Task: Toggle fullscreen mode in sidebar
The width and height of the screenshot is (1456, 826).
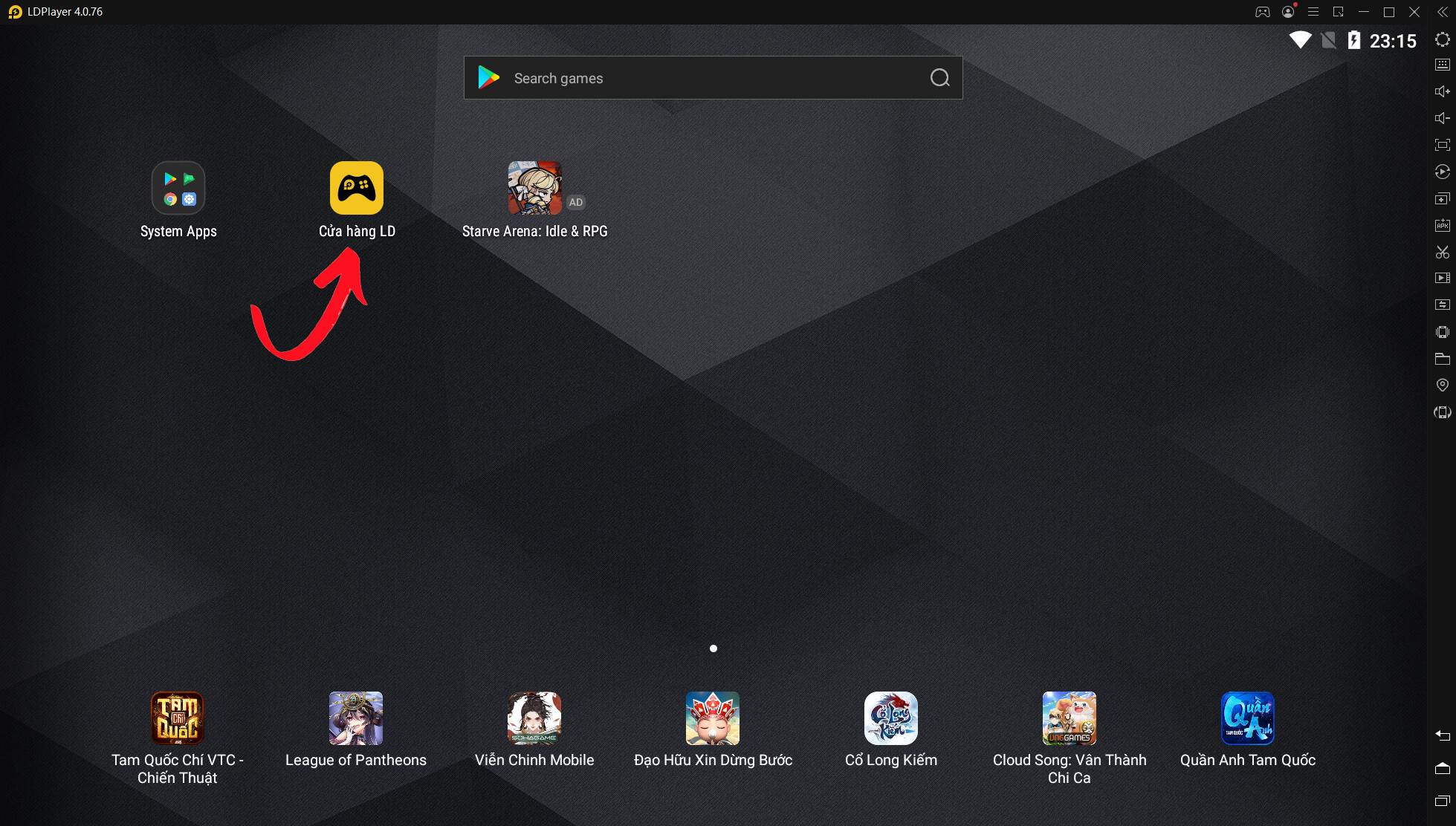Action: point(1442,145)
